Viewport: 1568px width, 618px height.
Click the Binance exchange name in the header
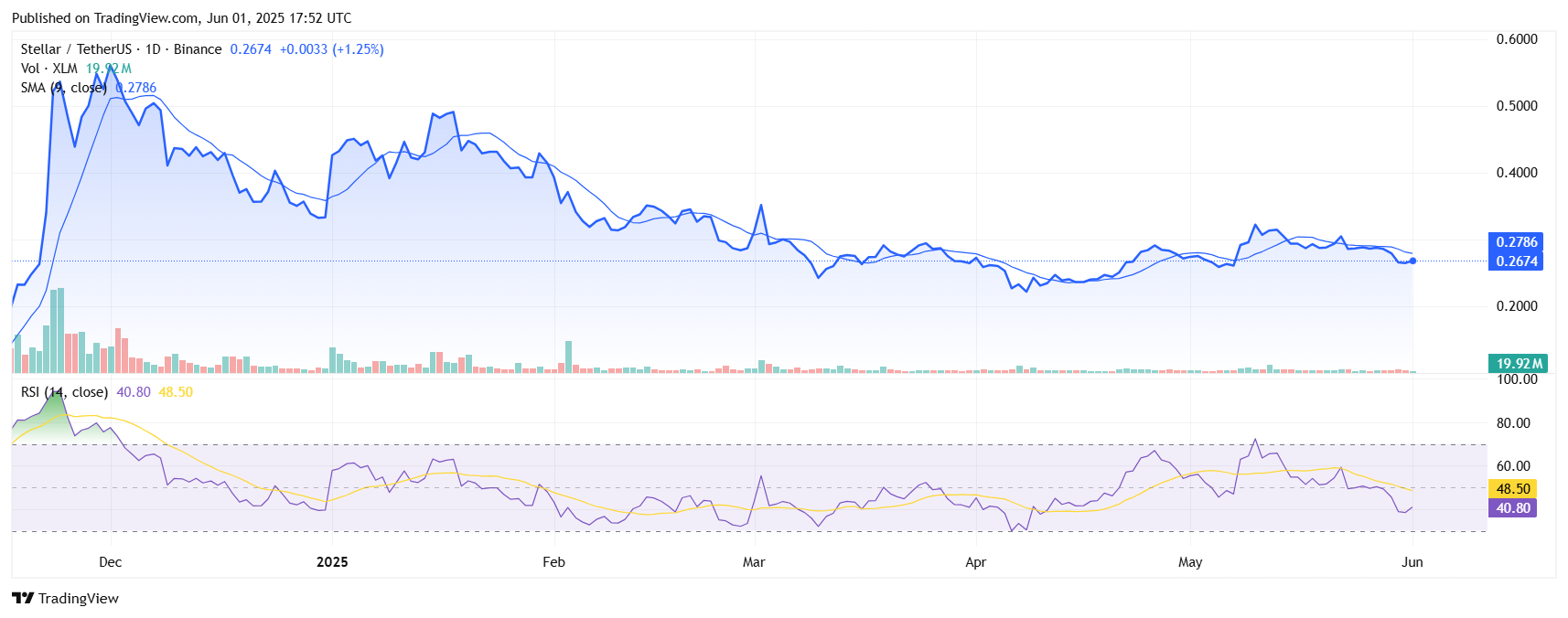[198, 49]
